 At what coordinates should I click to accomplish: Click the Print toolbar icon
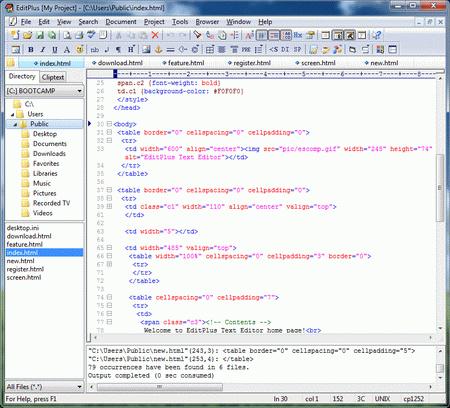(x=79, y=35)
